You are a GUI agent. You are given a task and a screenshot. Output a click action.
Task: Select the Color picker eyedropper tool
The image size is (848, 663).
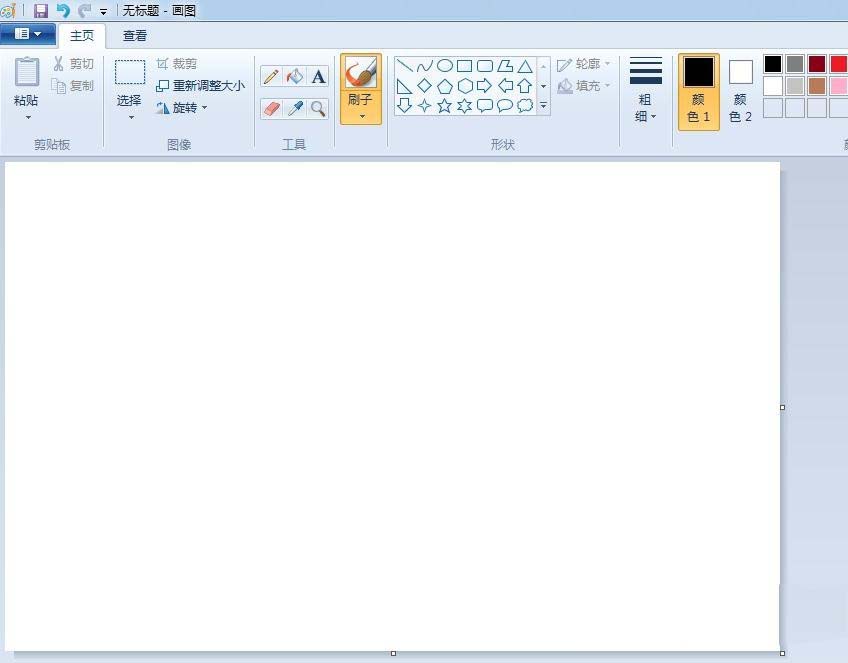[295, 109]
